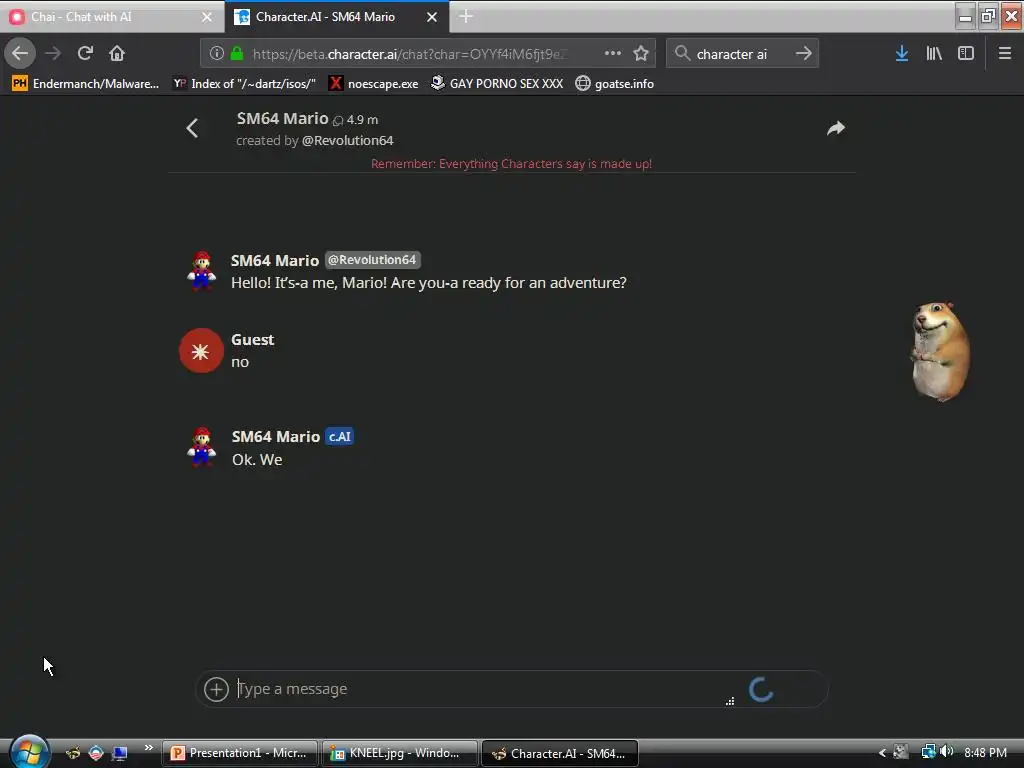Open a new browser tab
This screenshot has width=1024, height=768.
pos(466,16)
